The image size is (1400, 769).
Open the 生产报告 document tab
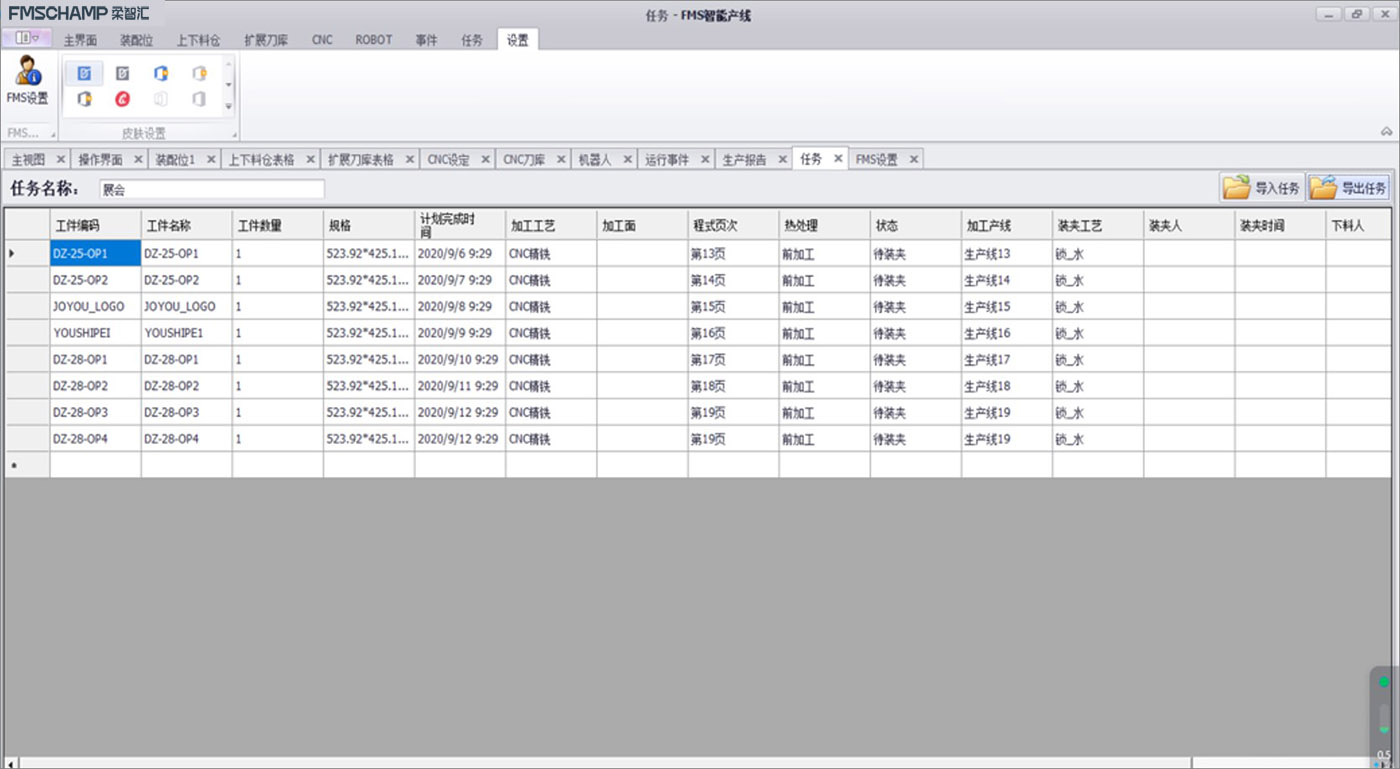coord(744,159)
